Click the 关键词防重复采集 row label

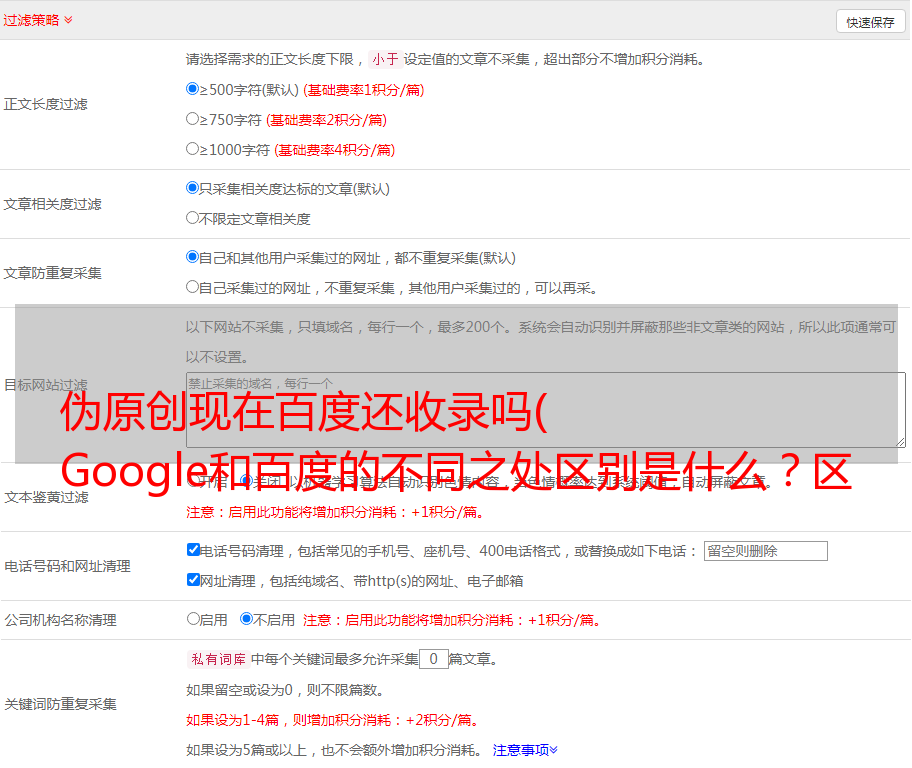coord(60,704)
